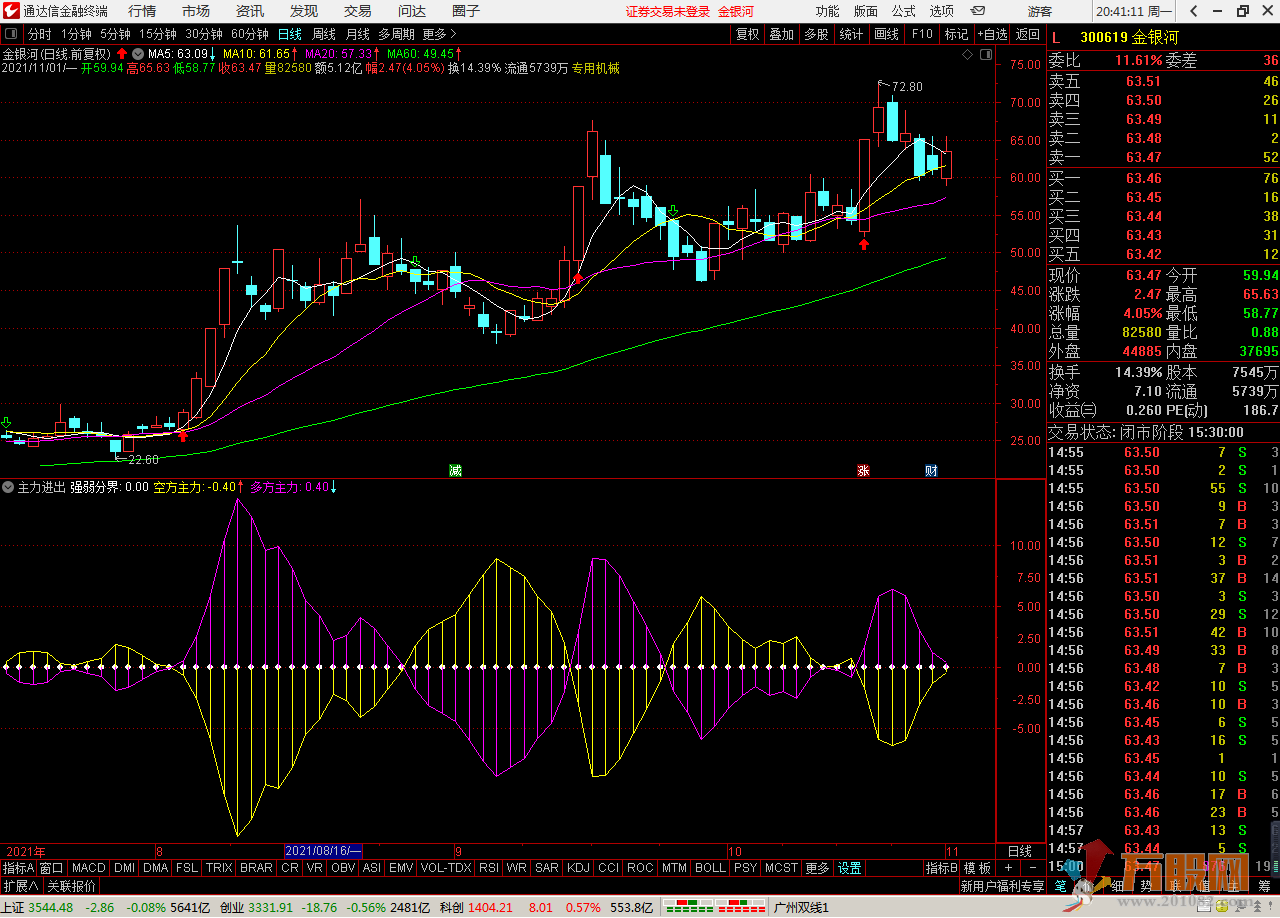Click the 多股 multi-stock button
This screenshot has height=918, width=1280.
coord(816,34)
